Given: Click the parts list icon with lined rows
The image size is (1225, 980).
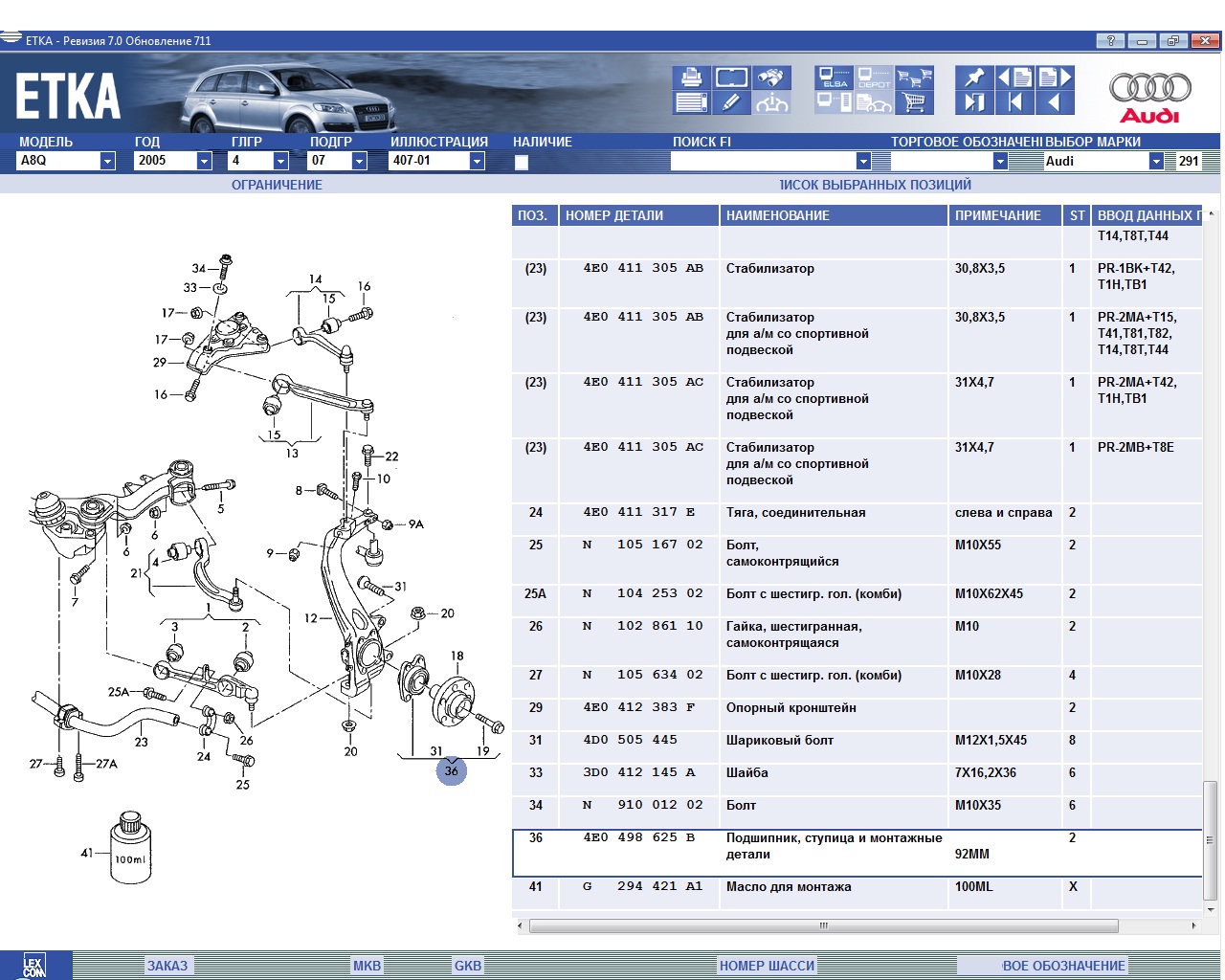Looking at the screenshot, I should [691, 102].
